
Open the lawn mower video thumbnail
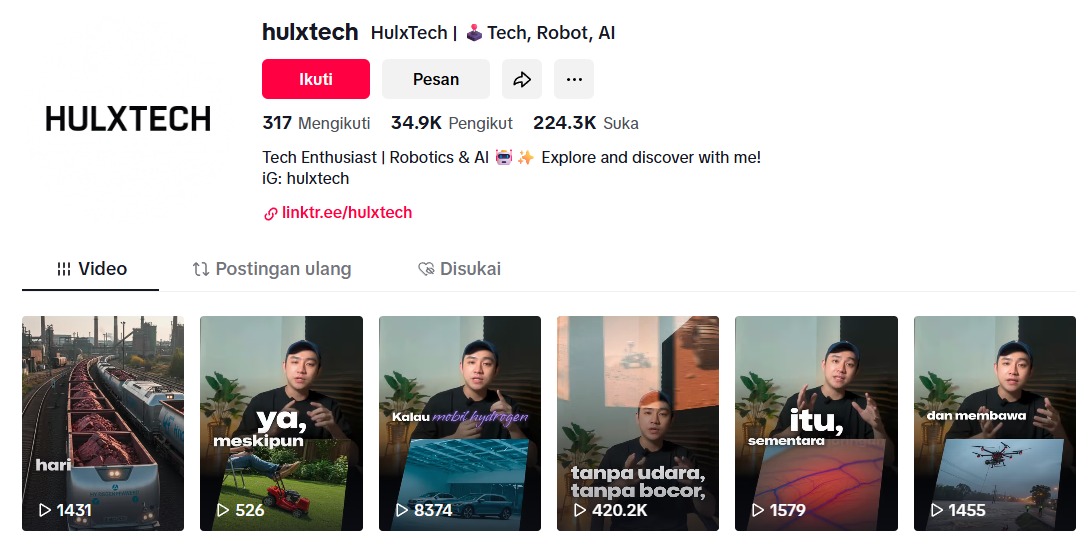pyautogui.click(x=281, y=423)
